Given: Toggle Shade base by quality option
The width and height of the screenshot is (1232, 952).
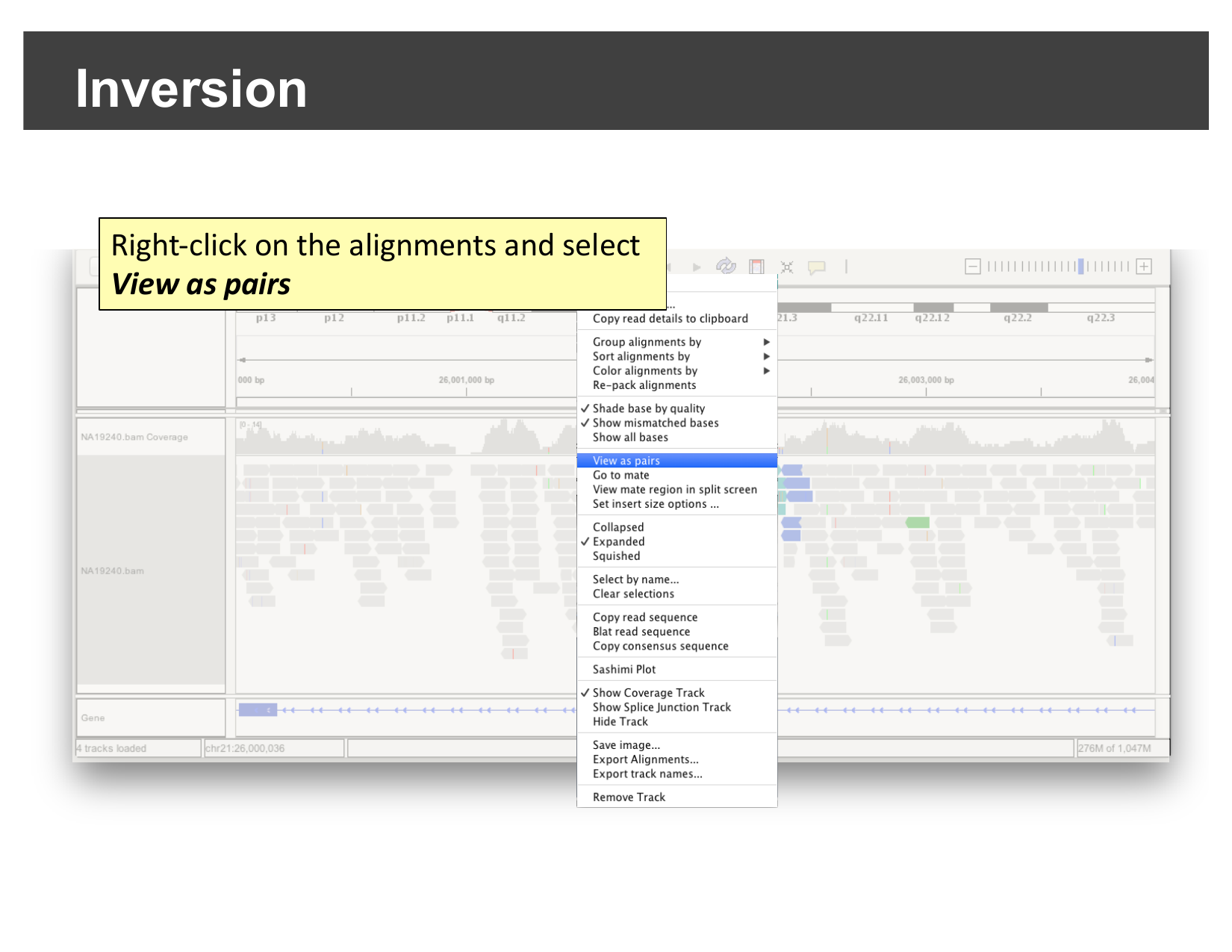Looking at the screenshot, I should click(677, 408).
